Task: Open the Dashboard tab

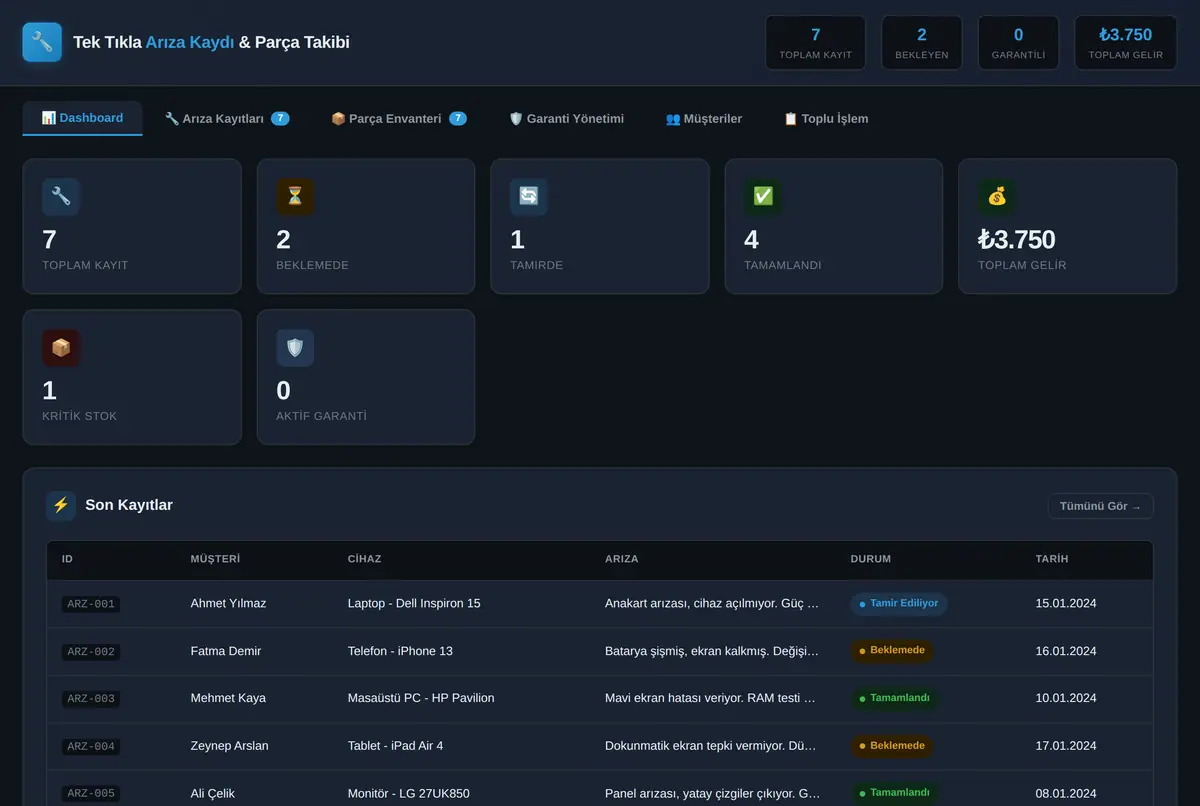Action: pyautogui.click(x=82, y=118)
